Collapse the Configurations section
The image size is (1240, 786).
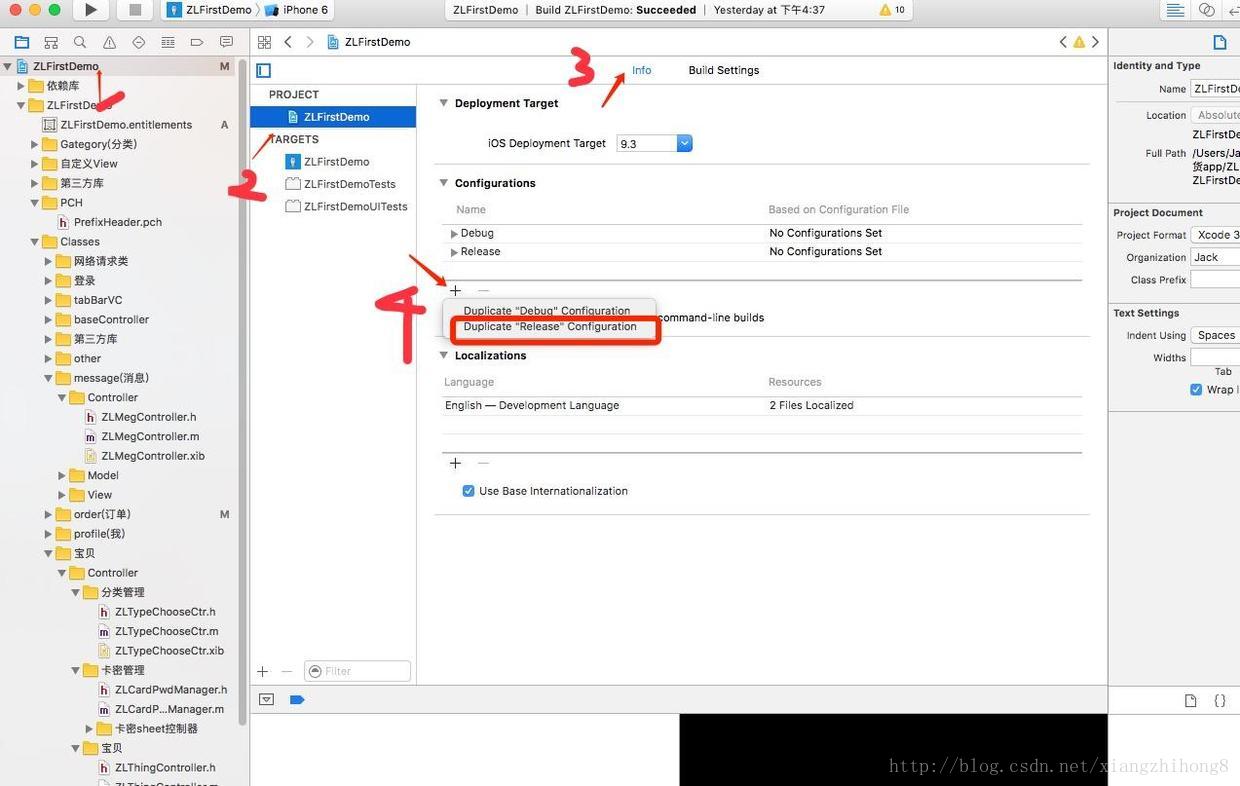[444, 183]
